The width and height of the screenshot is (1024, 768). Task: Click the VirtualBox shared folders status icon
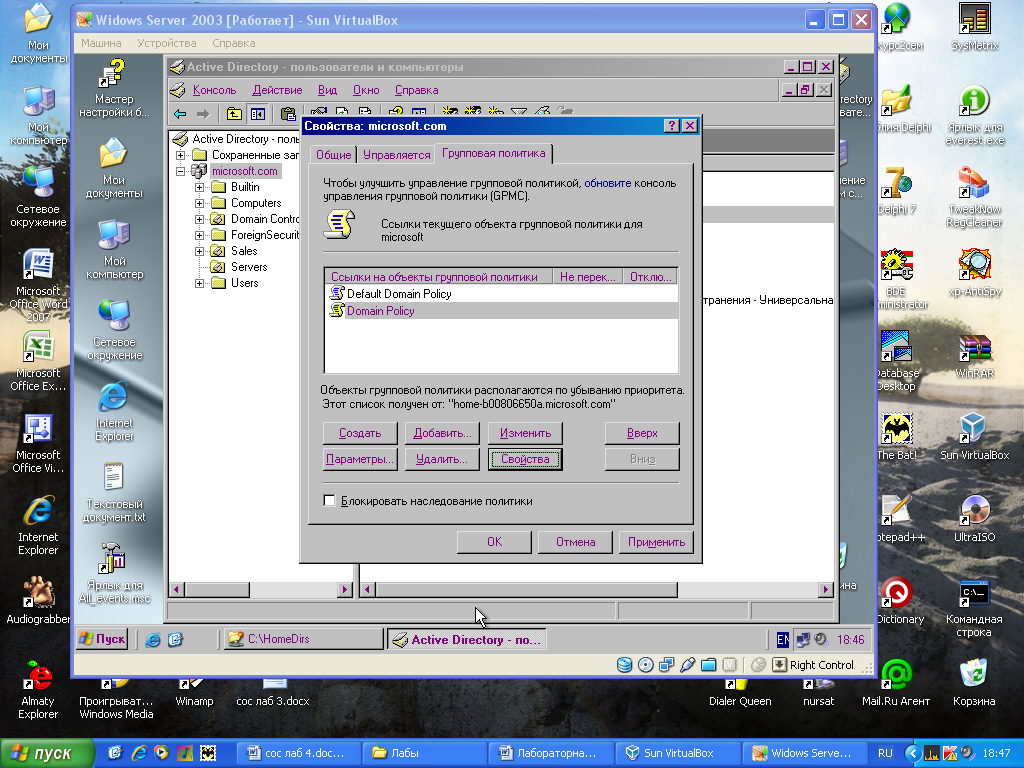709,665
